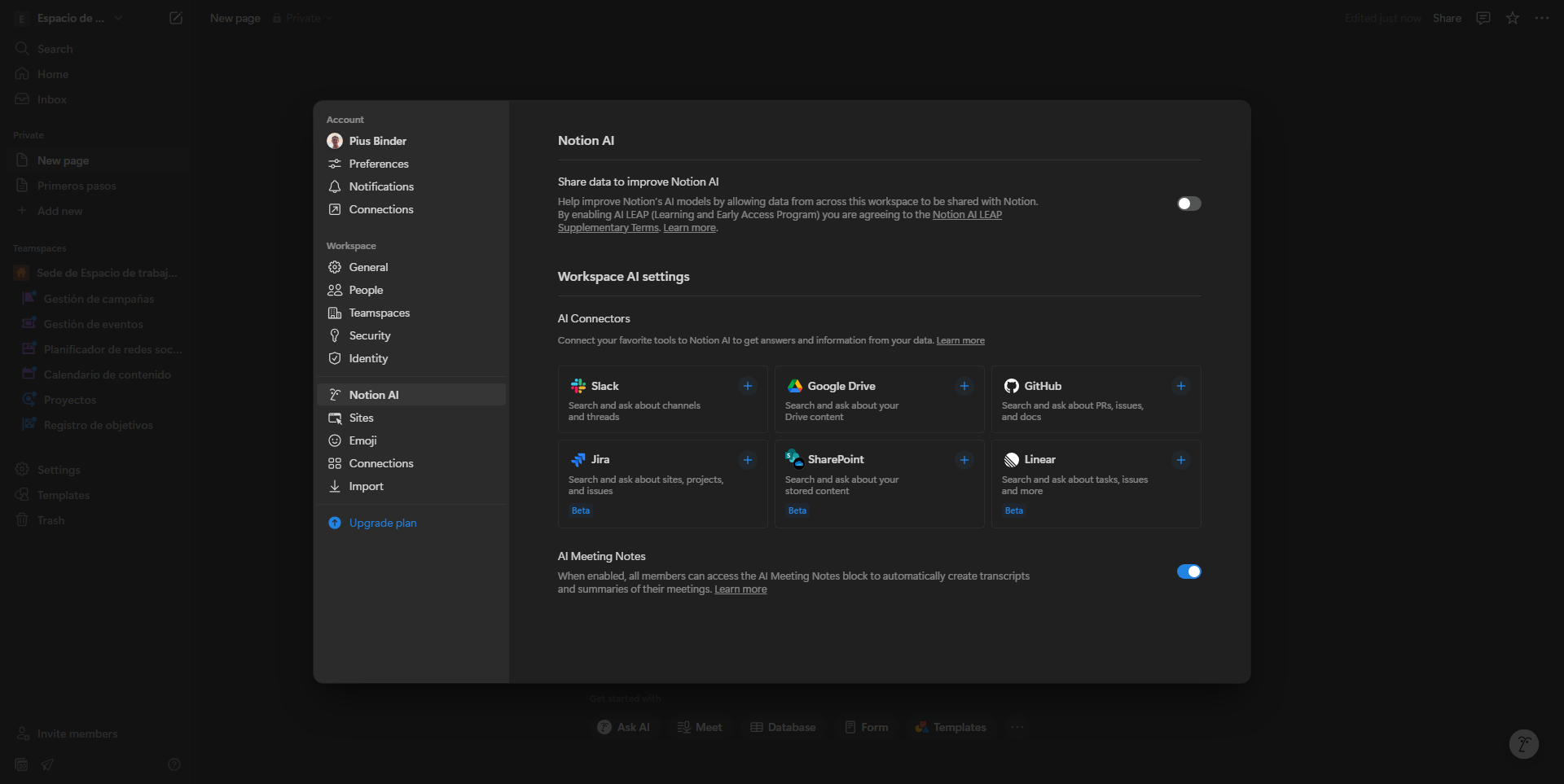
Task: Open workspace switcher dropdown Espacio de
Action: coord(69,18)
